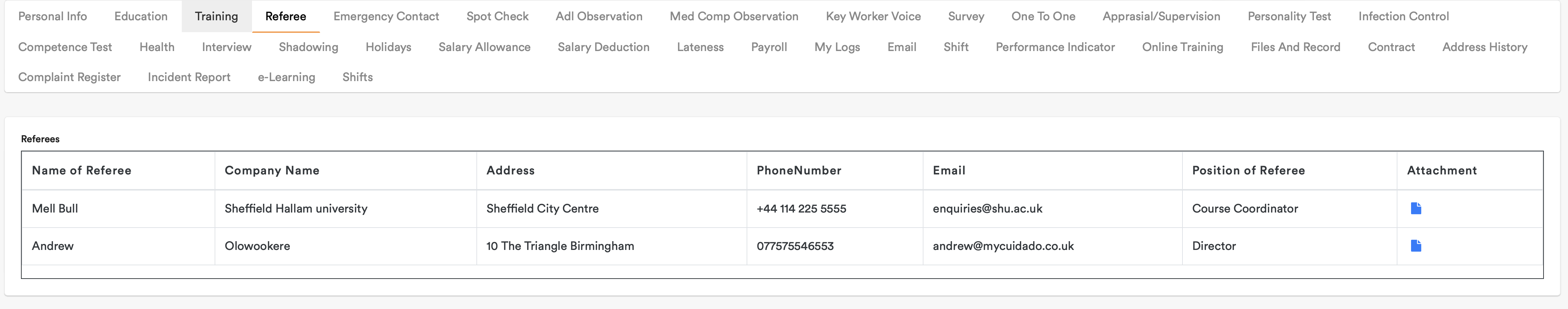This screenshot has width=1568, height=309.
Task: Open Mell Bull's attachment file icon
Action: tap(1415, 209)
